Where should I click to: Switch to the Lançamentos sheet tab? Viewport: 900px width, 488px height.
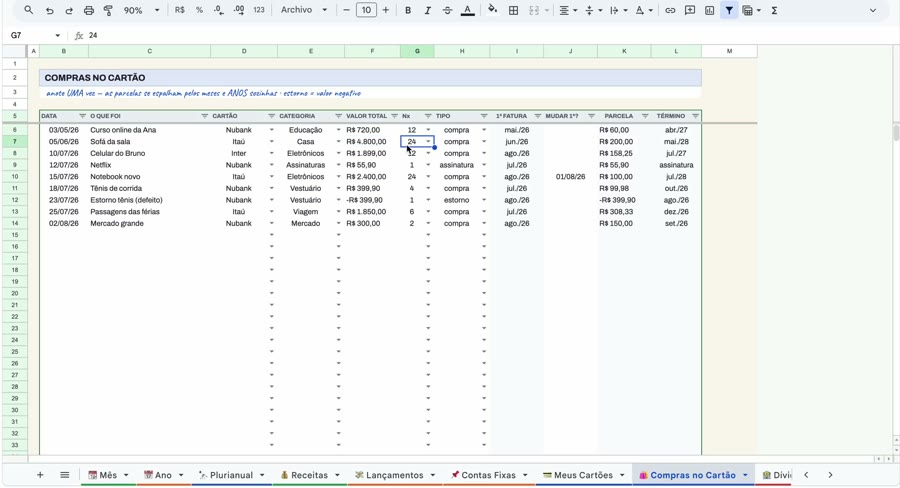tap(394, 475)
